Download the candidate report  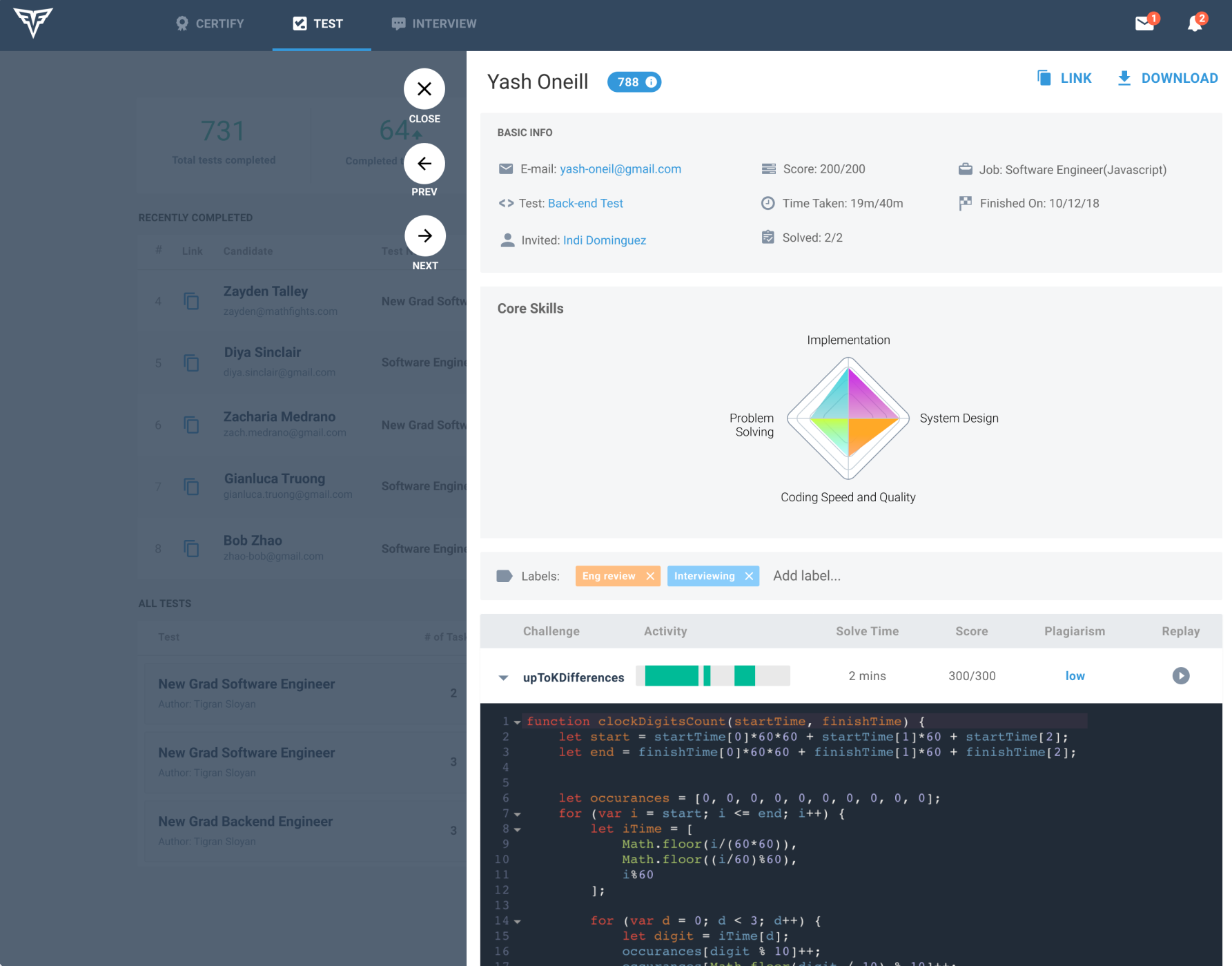coord(1167,78)
